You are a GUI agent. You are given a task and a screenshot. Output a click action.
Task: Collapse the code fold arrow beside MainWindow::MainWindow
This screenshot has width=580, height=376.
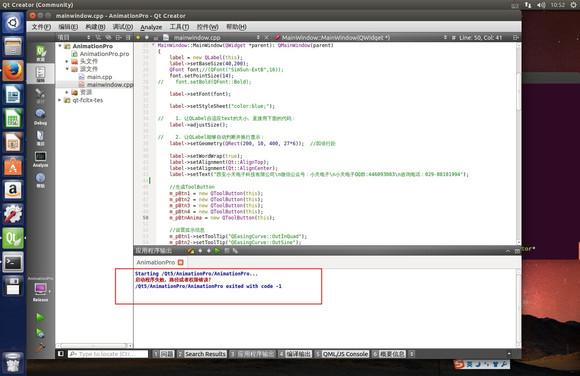point(154,45)
